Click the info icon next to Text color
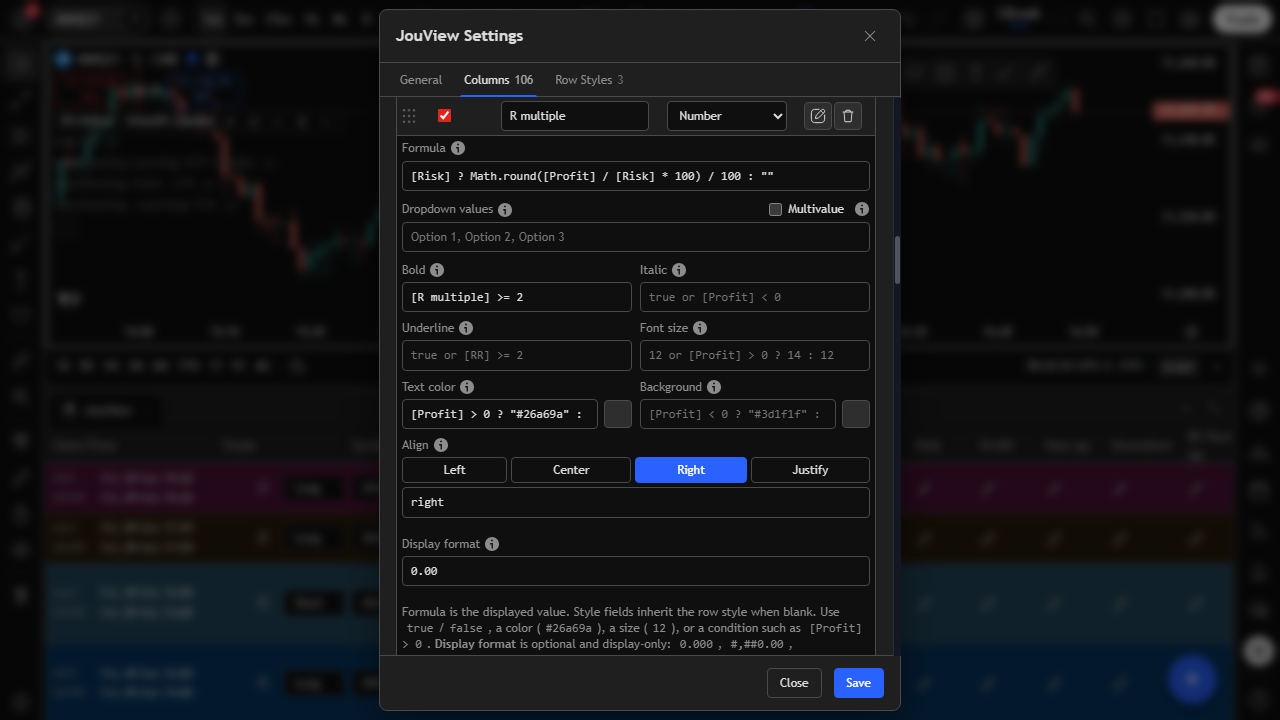This screenshot has height=720, width=1280. pos(467,387)
